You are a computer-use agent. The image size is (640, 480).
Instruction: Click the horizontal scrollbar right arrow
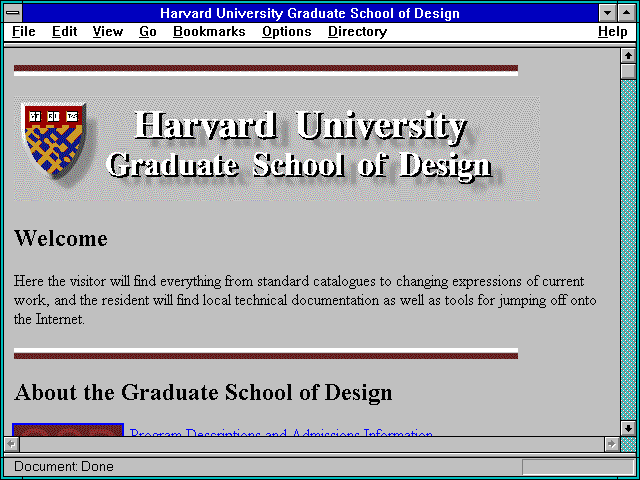tap(611, 444)
